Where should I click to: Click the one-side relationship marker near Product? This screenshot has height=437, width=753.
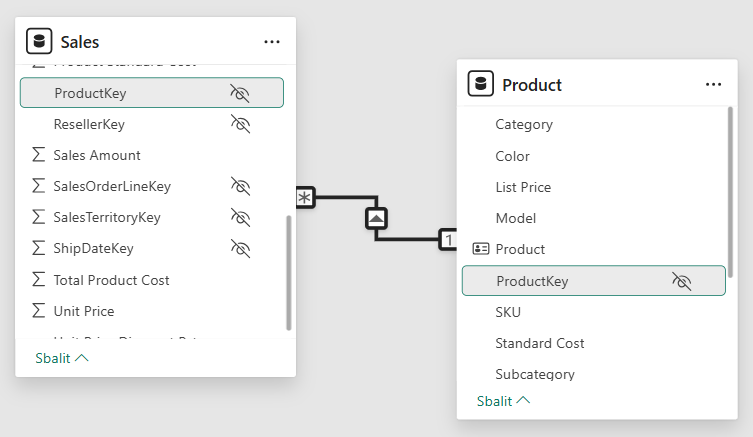pyautogui.click(x=448, y=239)
